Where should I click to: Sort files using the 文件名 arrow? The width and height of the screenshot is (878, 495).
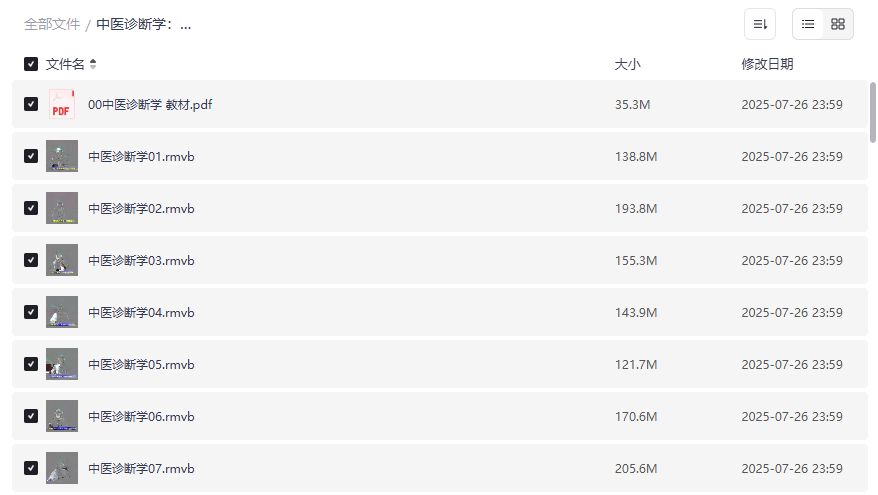pyautogui.click(x=93, y=64)
